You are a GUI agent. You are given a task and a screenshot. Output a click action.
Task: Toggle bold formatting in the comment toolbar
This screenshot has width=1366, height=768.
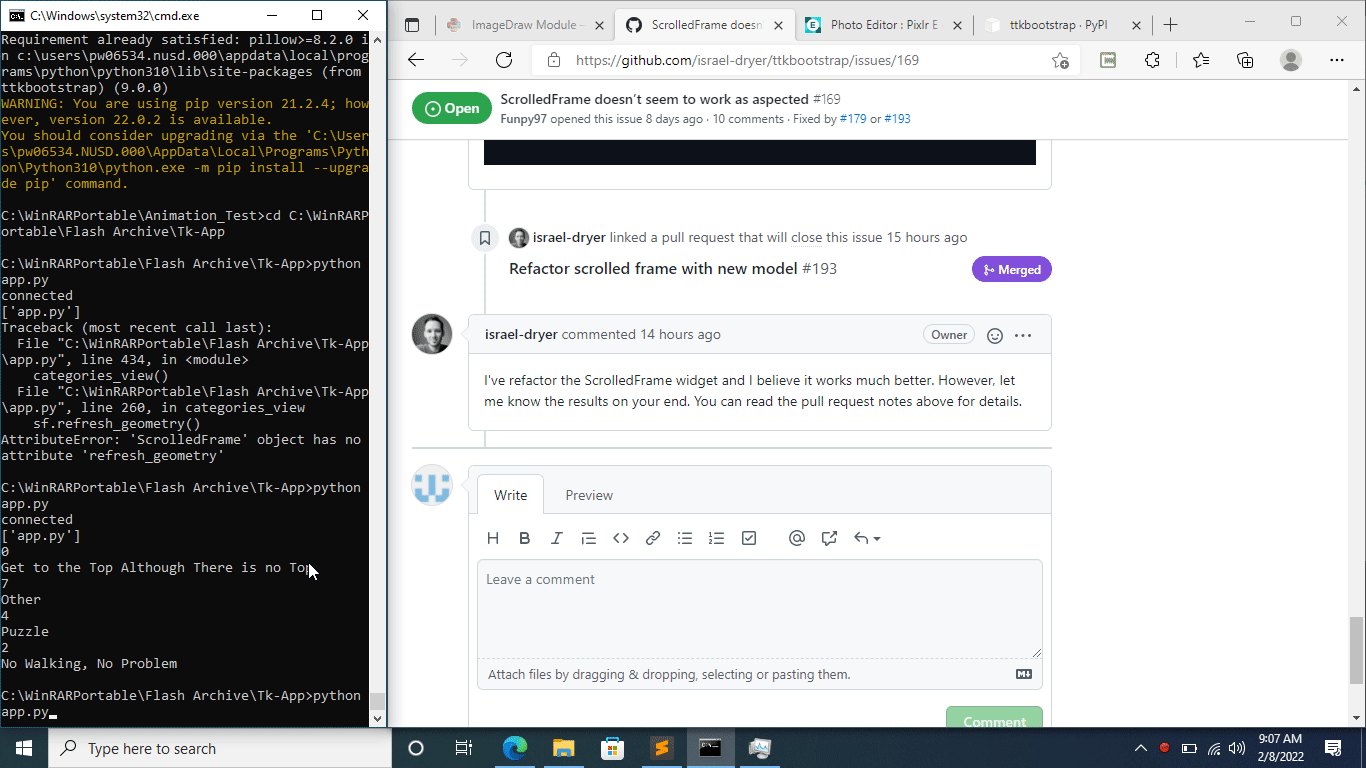pyautogui.click(x=525, y=538)
